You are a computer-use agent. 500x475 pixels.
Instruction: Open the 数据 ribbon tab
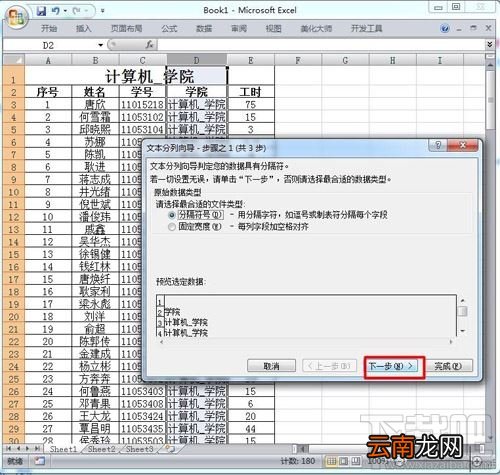204,29
